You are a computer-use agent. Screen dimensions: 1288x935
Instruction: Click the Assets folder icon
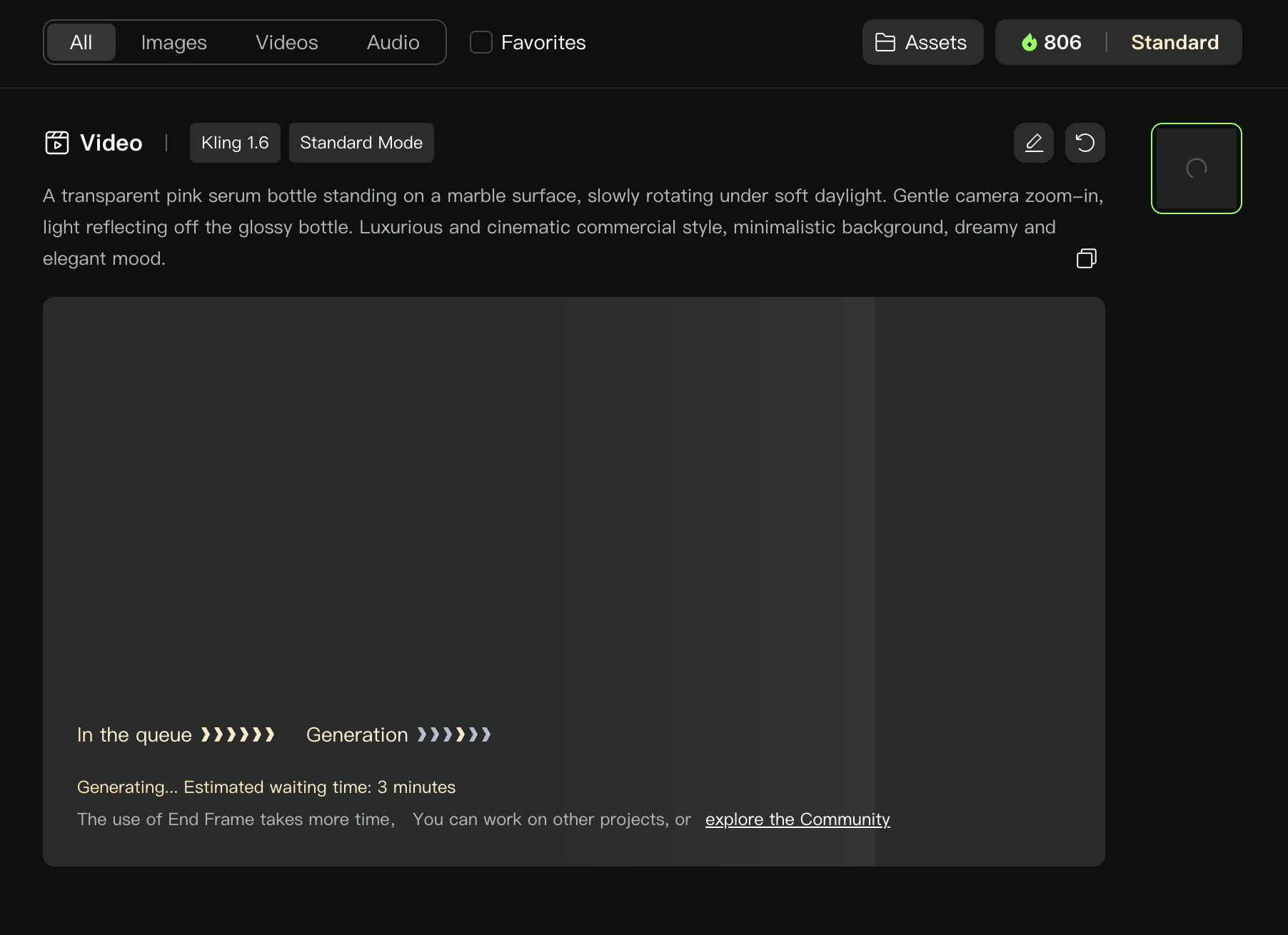885,43
